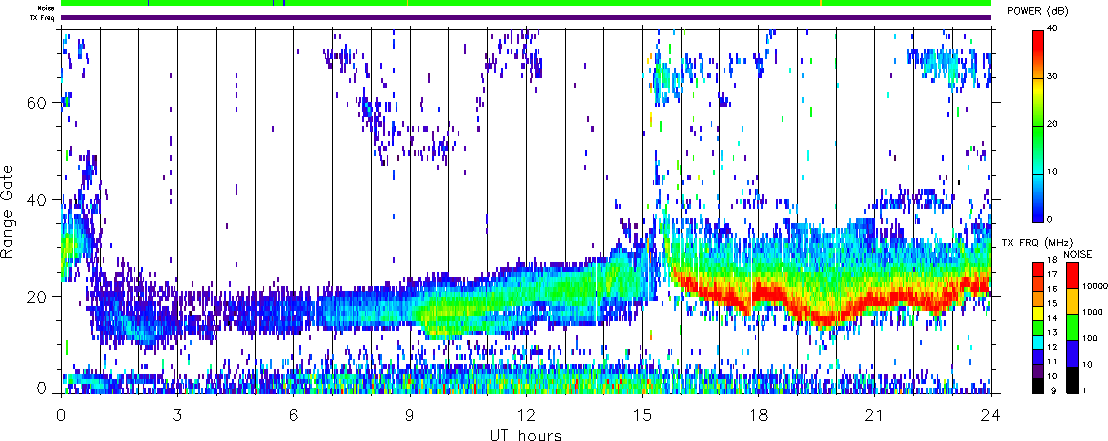Click the '6' tick on UT hours axis
Viewport: 1108px width, 441px height.
pos(294,414)
